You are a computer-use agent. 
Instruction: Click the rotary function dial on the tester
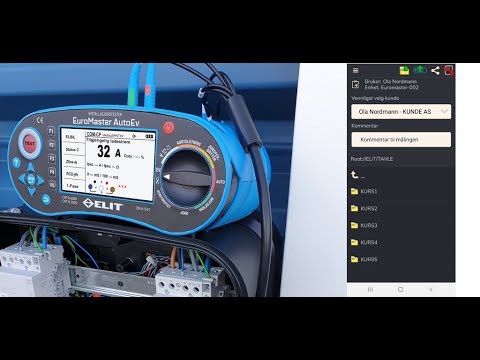click(187, 179)
